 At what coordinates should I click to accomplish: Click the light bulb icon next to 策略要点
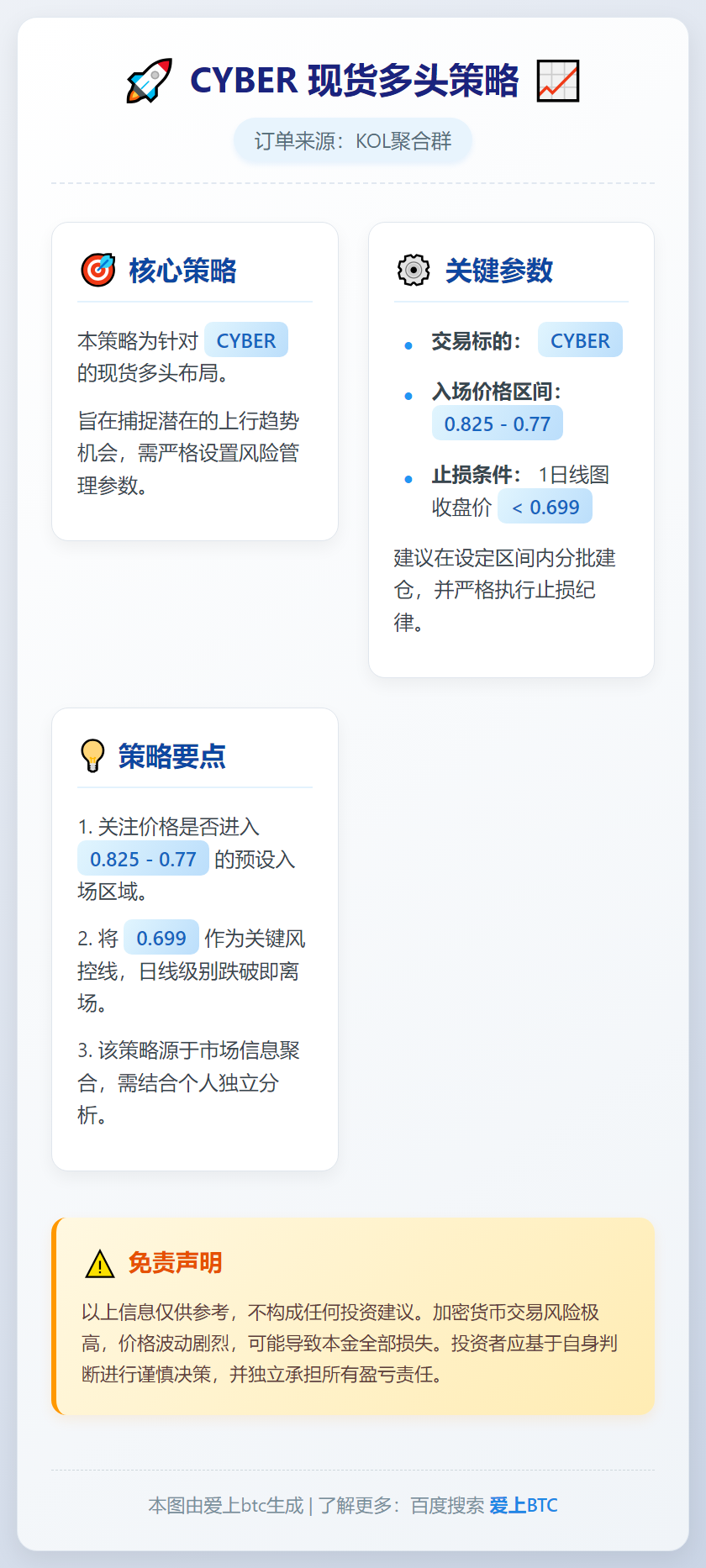pos(92,756)
